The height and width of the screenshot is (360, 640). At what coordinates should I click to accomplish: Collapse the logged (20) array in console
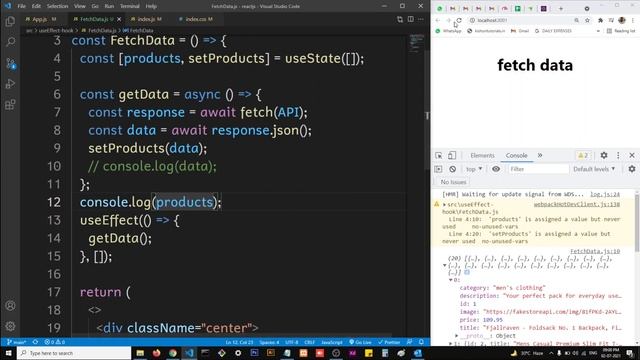(444, 266)
